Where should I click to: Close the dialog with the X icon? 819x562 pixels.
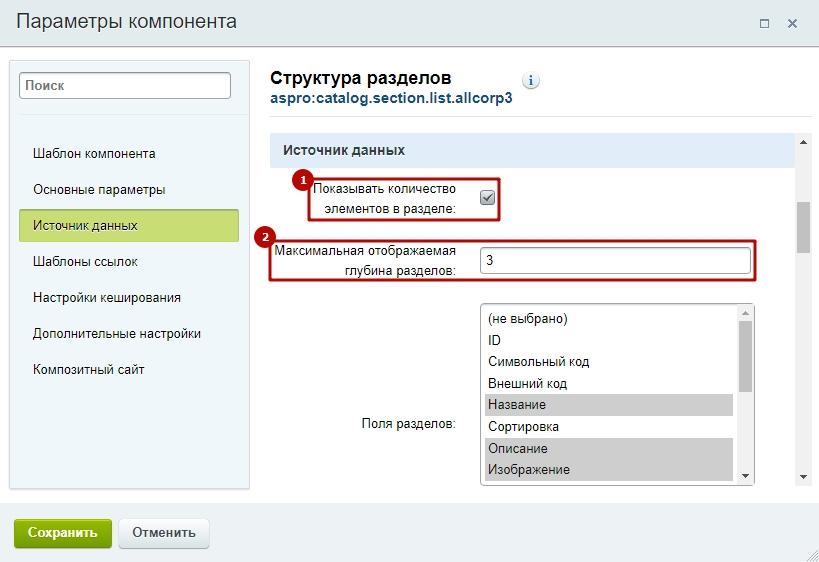click(792, 24)
